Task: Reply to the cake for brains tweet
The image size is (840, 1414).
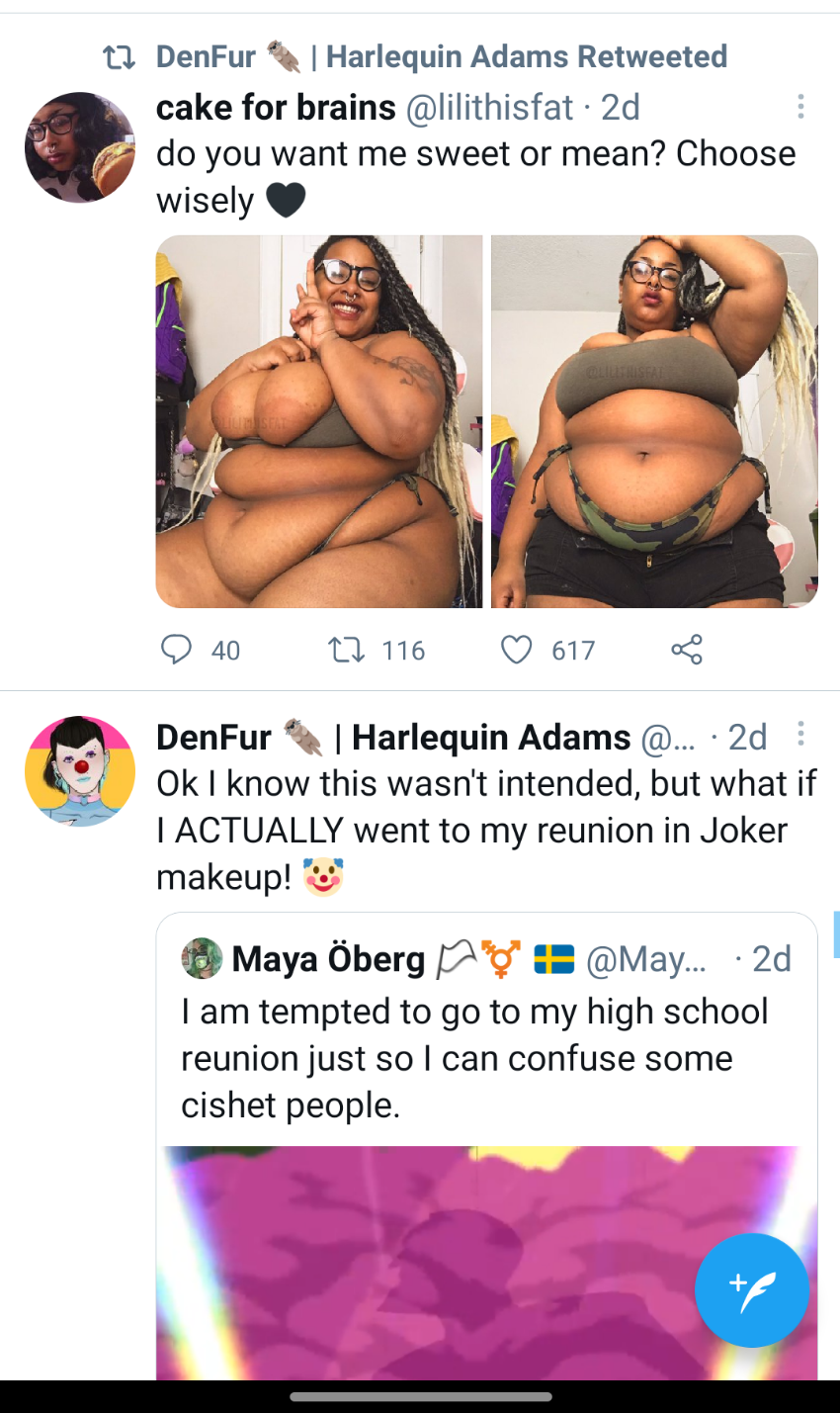Action: tap(176, 650)
